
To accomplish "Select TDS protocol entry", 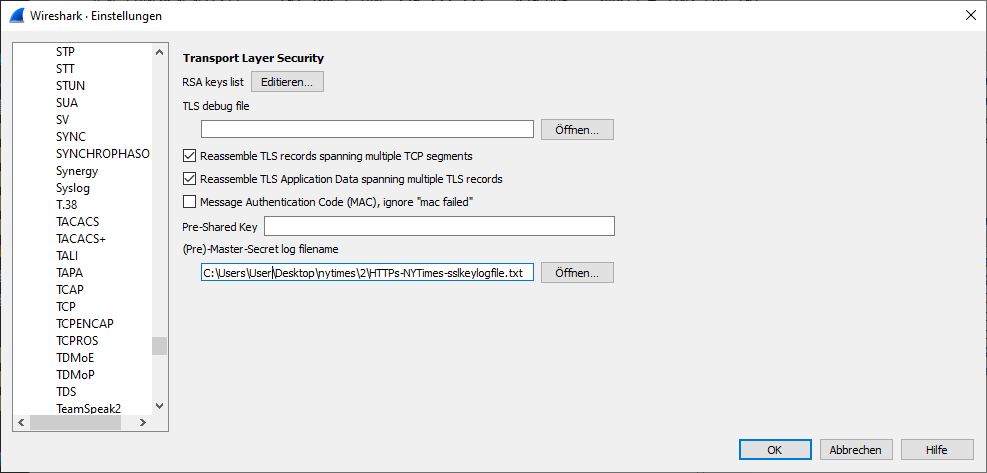I will (x=66, y=392).
